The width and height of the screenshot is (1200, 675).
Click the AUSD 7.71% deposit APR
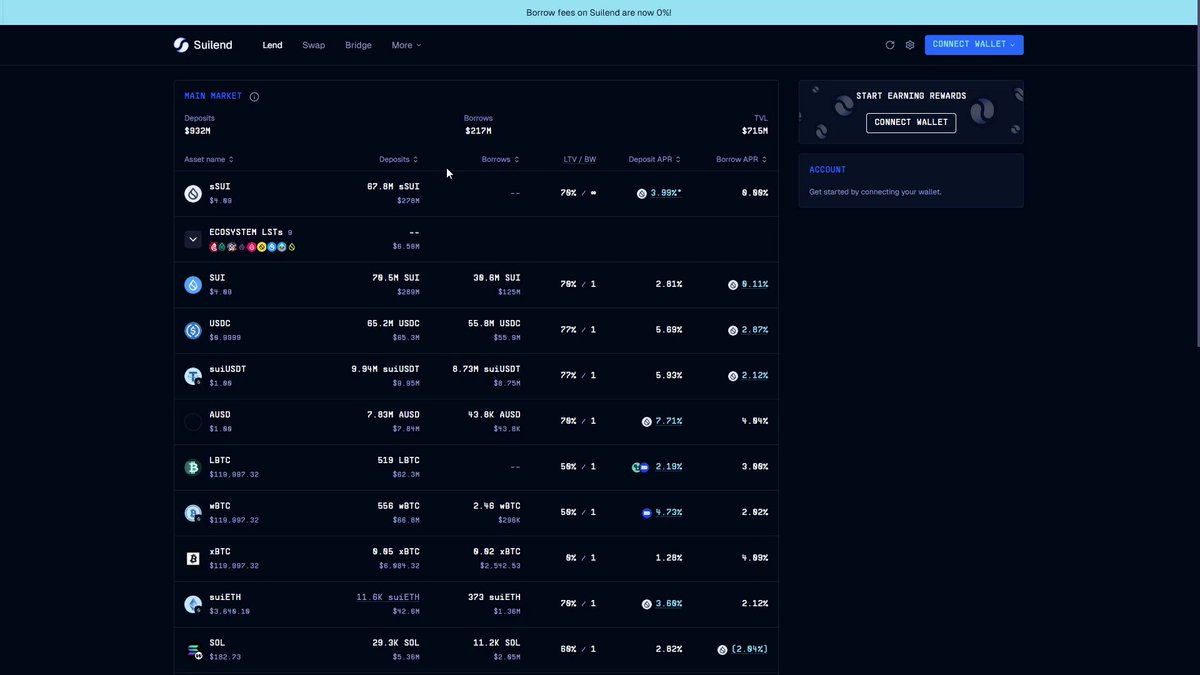coord(669,421)
